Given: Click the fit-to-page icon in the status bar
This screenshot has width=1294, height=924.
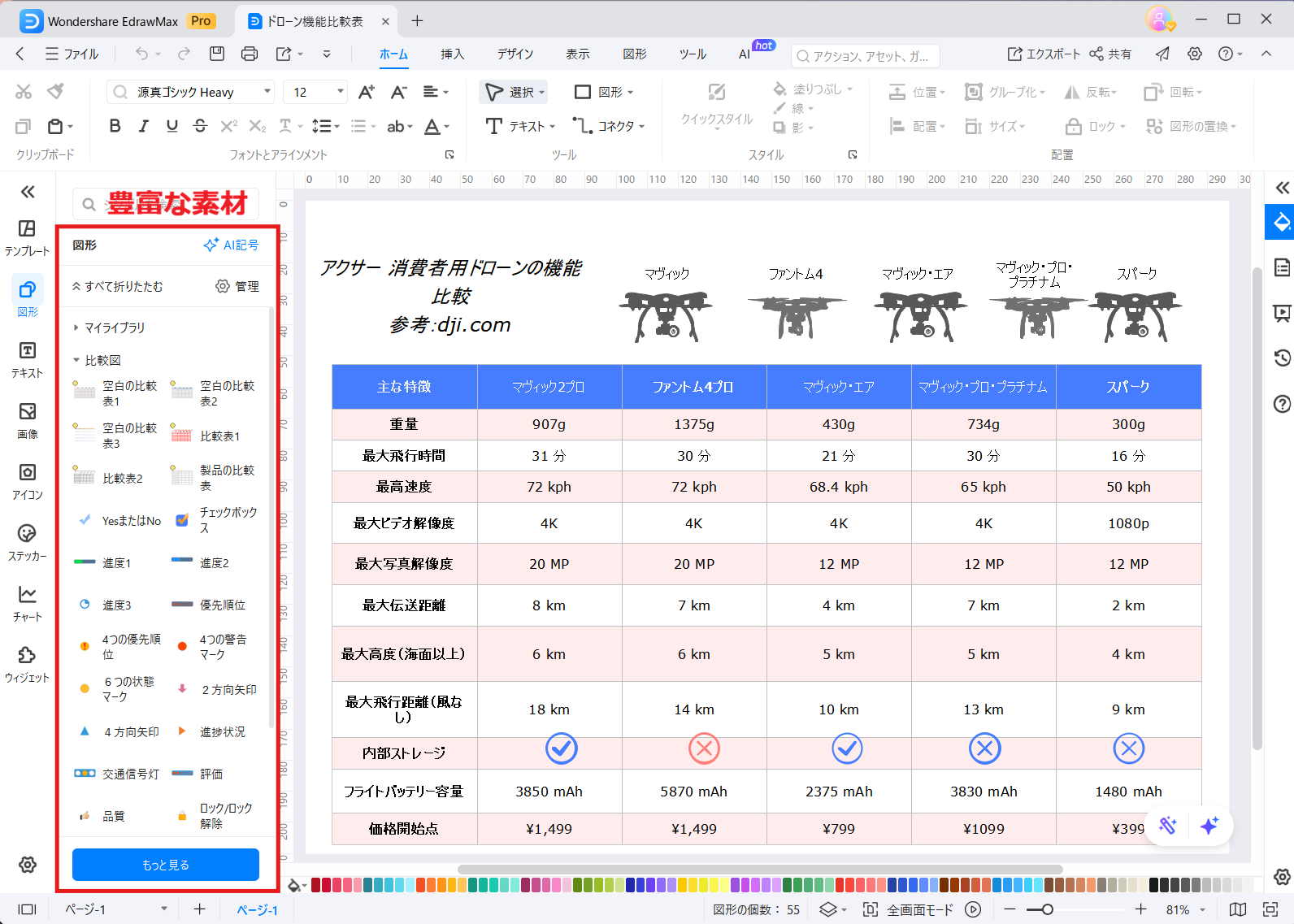Looking at the screenshot, I should point(1270,909).
